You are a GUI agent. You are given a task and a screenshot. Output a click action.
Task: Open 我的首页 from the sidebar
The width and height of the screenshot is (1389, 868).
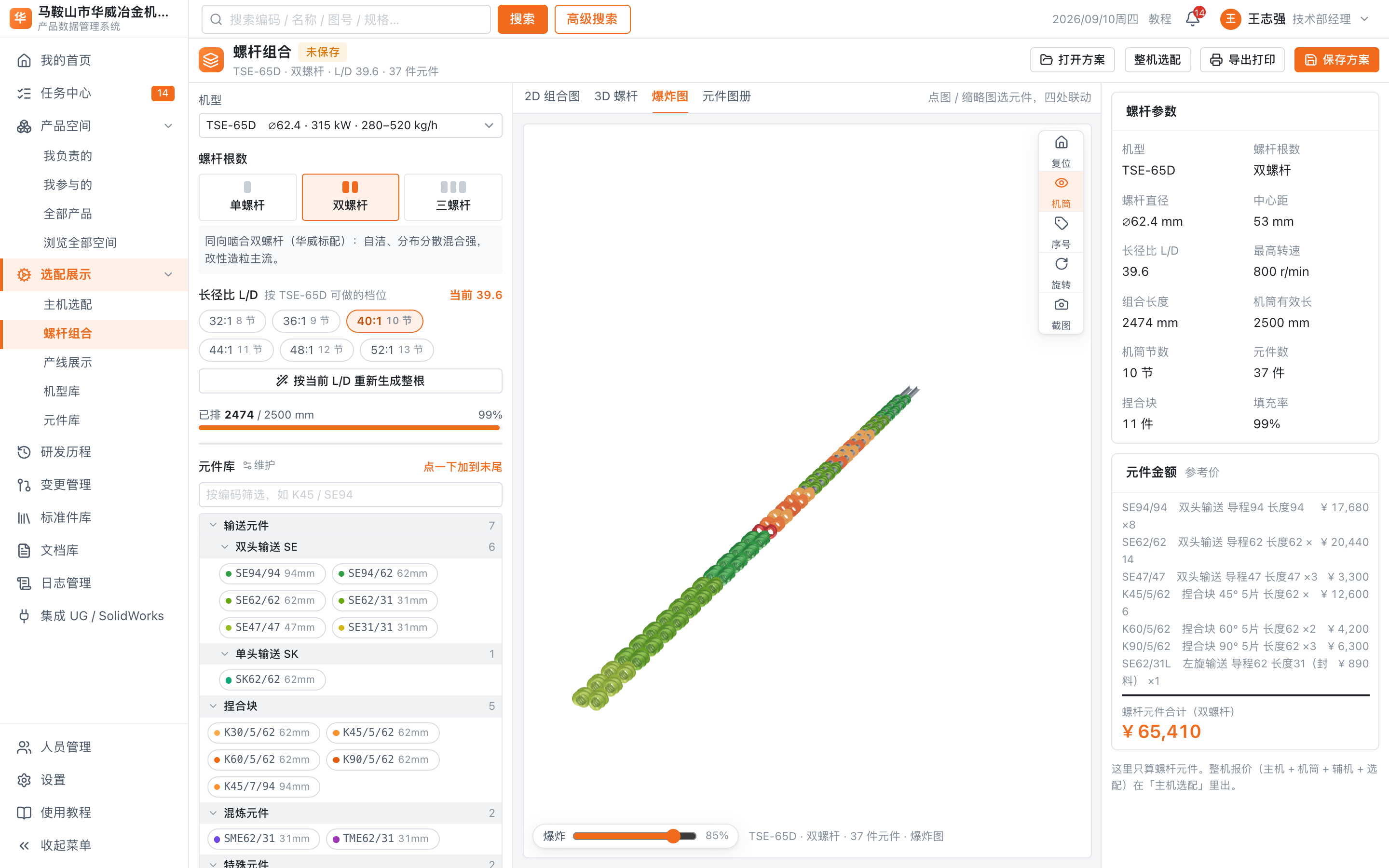(94, 60)
